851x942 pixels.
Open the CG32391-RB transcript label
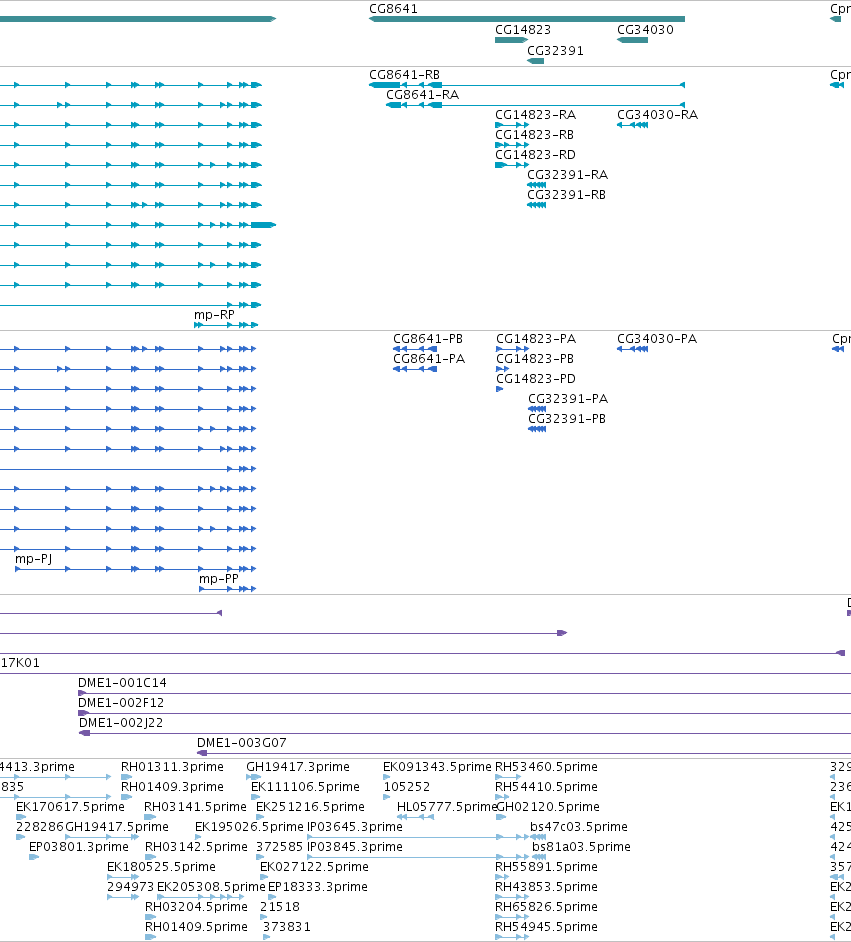pyautogui.click(x=566, y=195)
